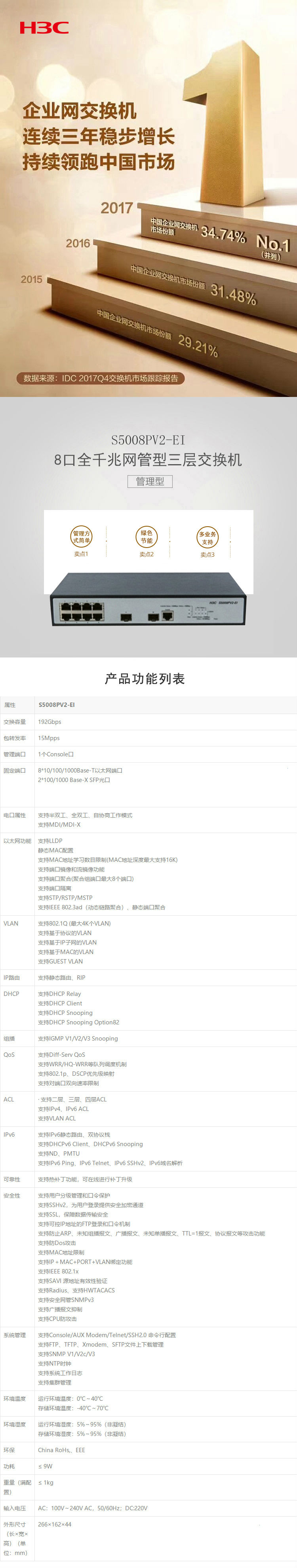Select the 支持LLDP line
Image resolution: width=297 pixels, height=1568 pixels.
coord(50,841)
